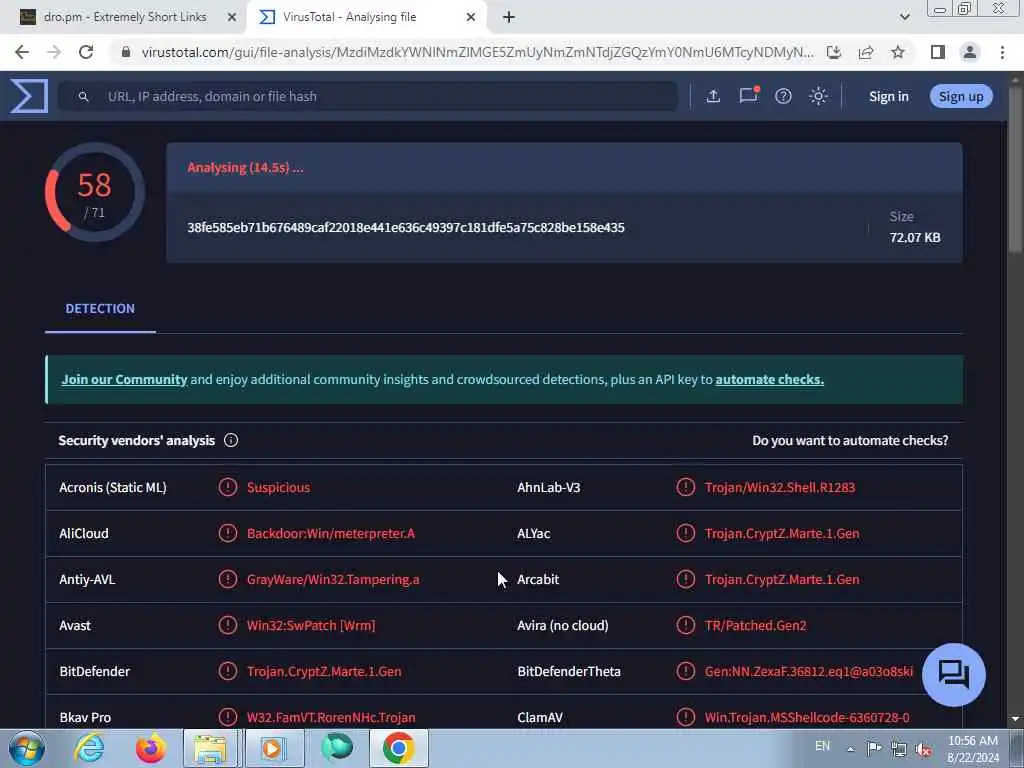
Task: Click the muted volume tray icon
Action: coord(923,748)
